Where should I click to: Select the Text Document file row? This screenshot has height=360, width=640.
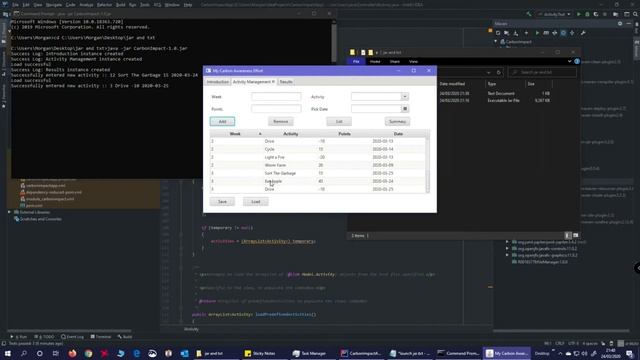[x=496, y=93]
